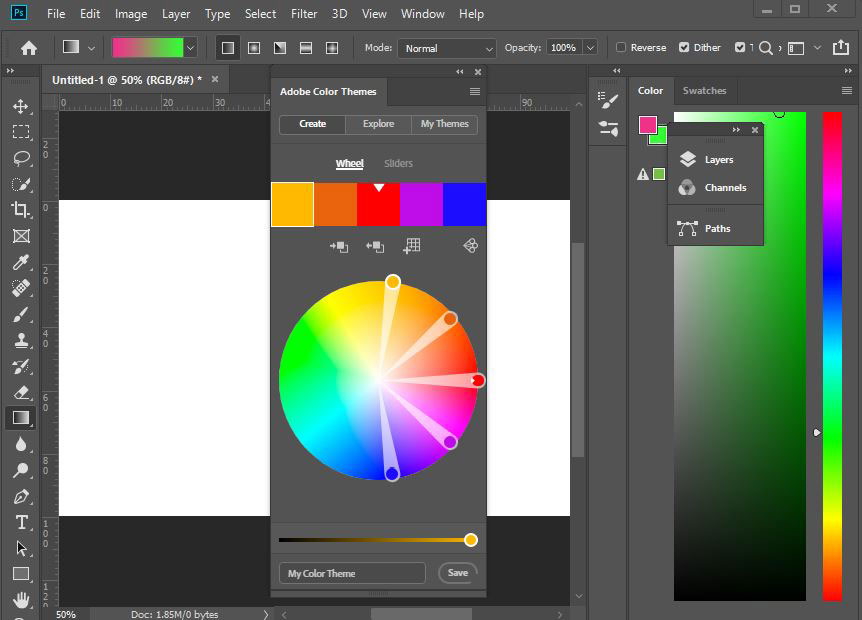Select the Eraser tool
The image size is (862, 620).
21,392
